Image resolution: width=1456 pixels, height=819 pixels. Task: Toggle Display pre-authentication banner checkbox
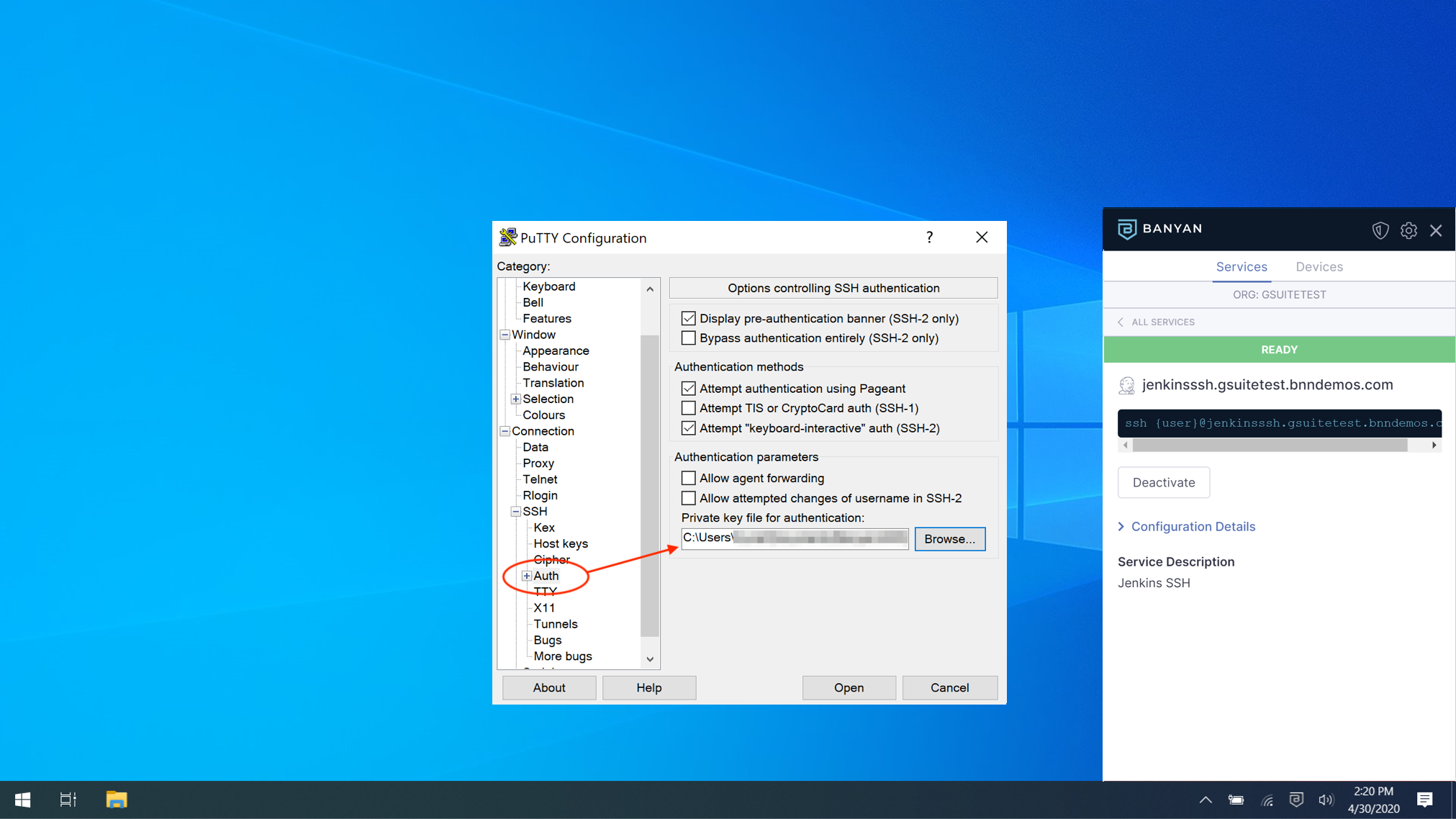click(688, 318)
